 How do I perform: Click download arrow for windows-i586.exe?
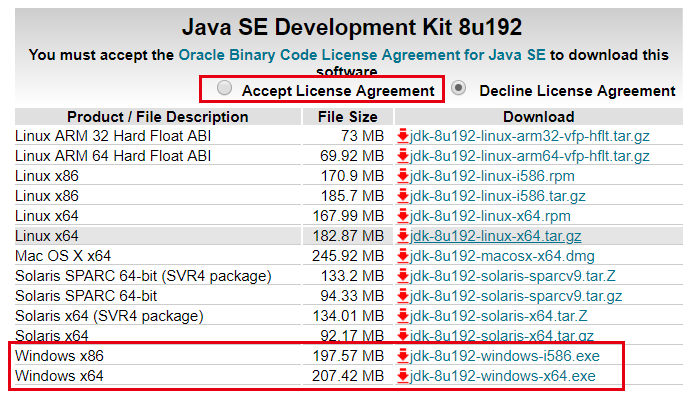click(403, 355)
